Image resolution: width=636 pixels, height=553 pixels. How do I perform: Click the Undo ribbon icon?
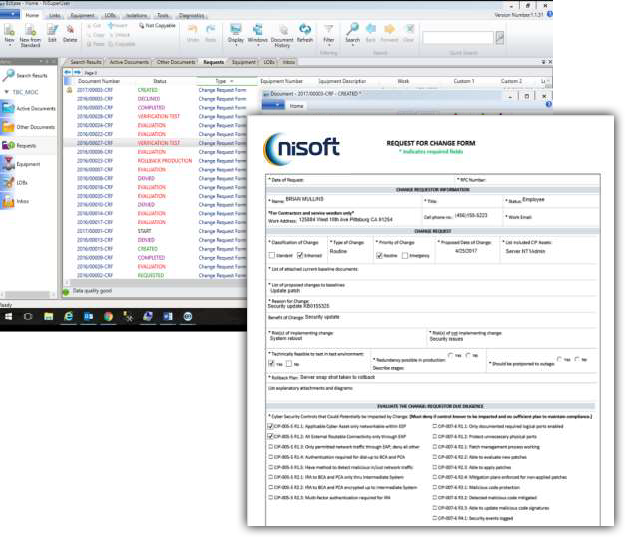click(x=193, y=33)
